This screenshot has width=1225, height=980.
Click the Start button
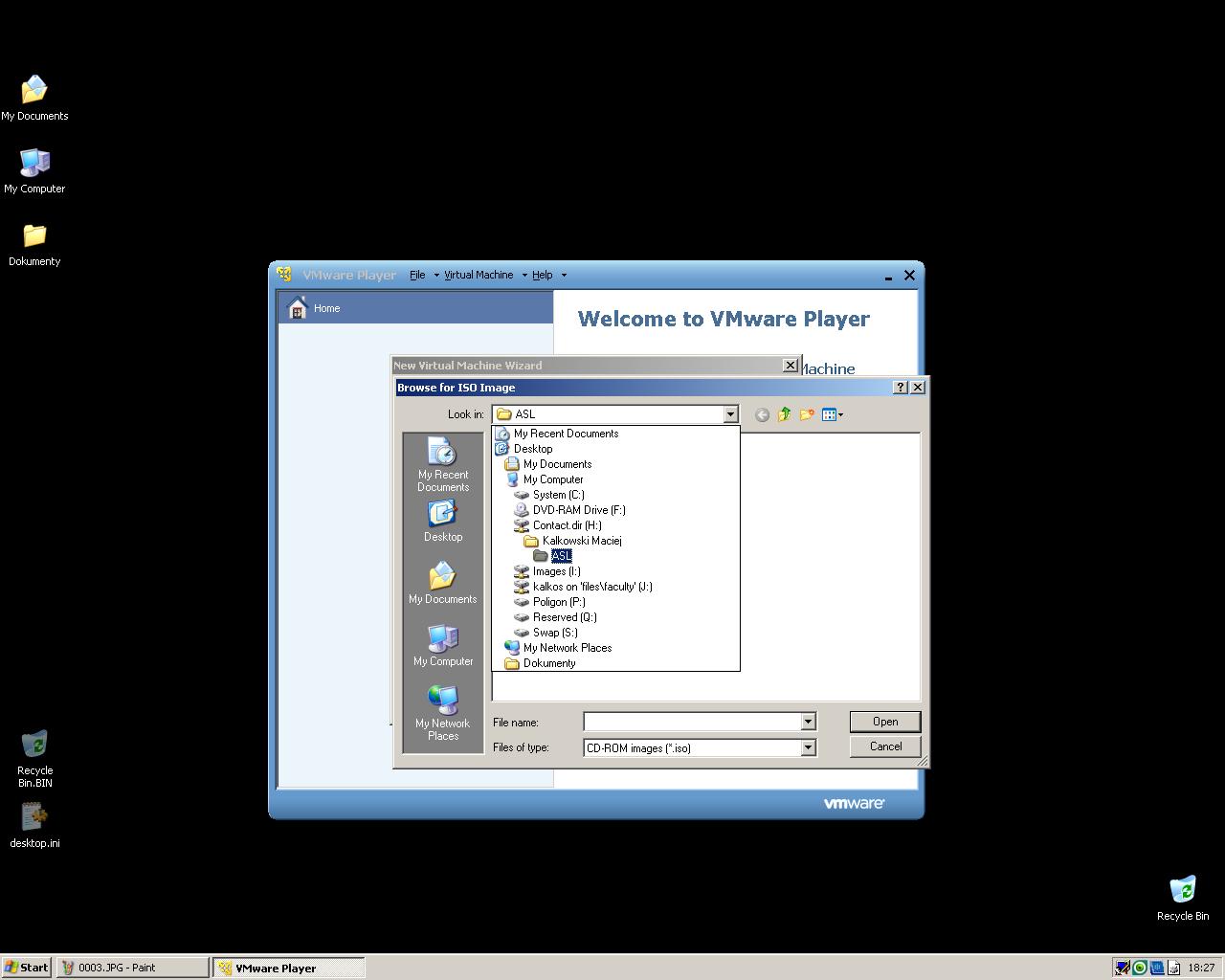[x=27, y=968]
